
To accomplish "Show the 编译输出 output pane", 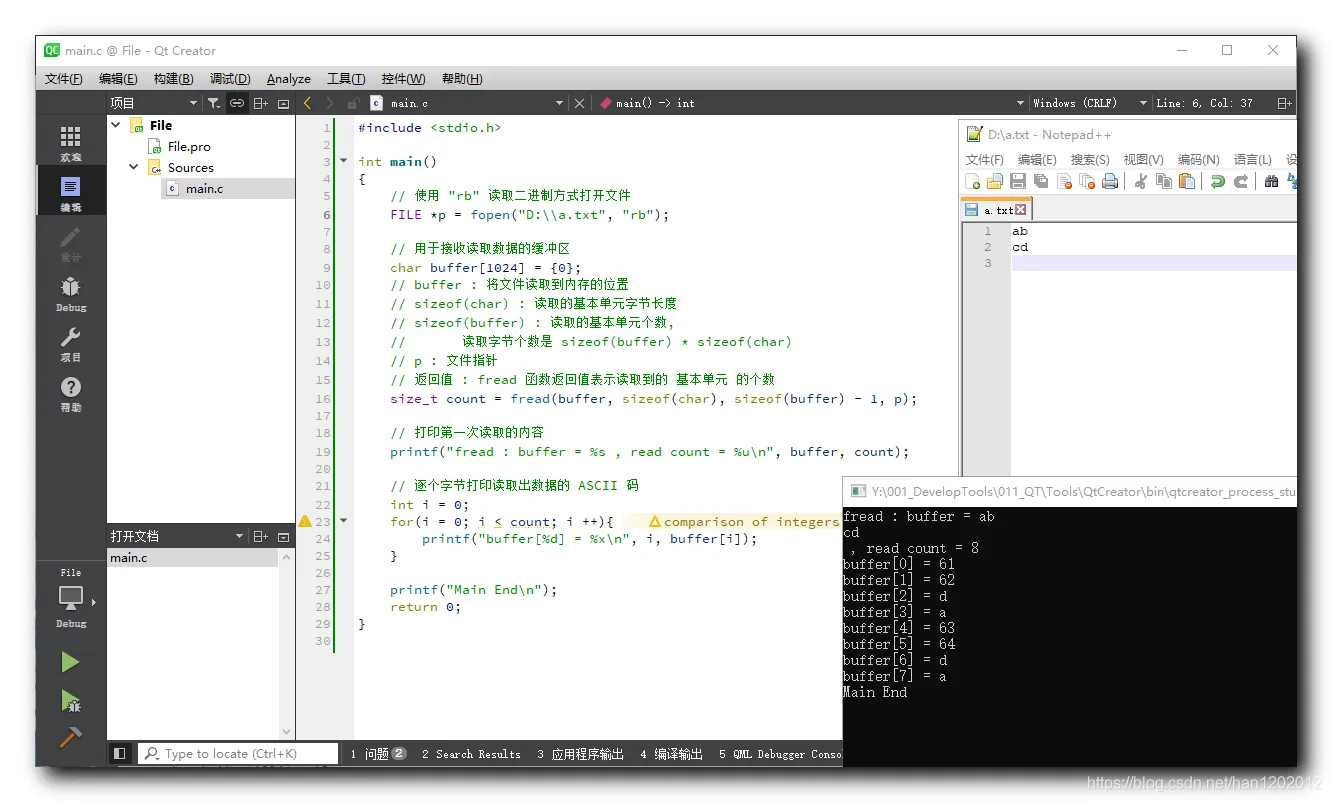I will point(671,754).
